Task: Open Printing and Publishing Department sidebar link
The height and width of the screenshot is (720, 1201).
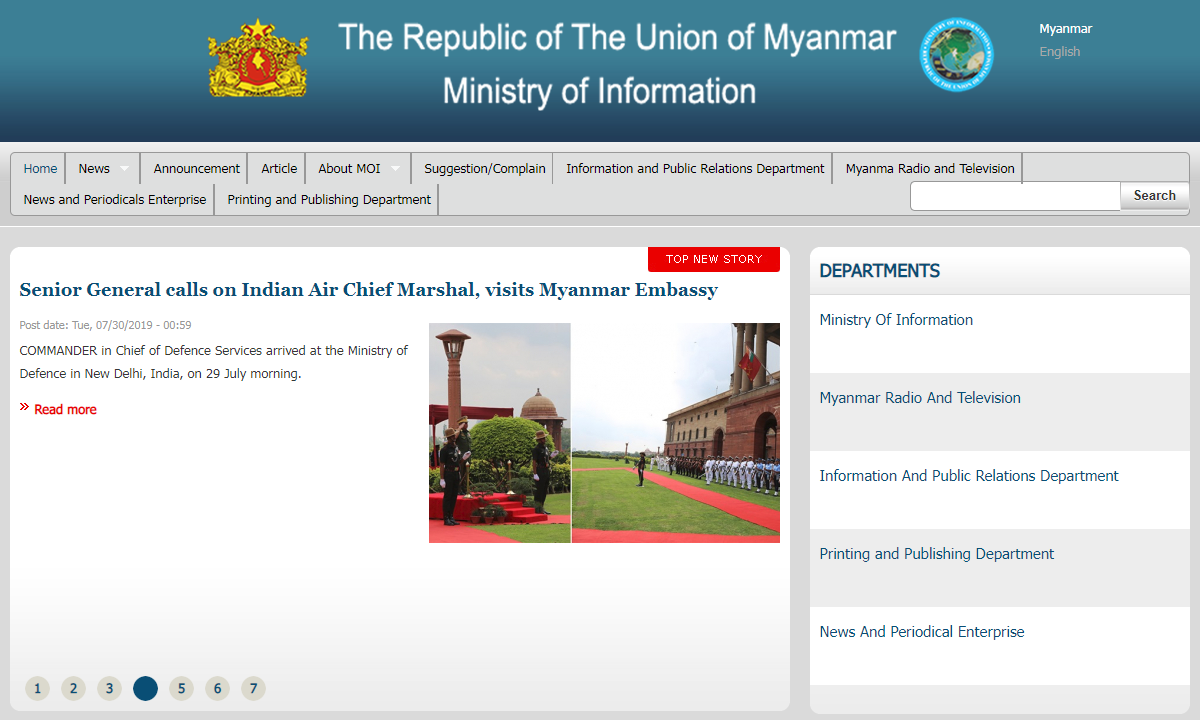Action: 937,554
